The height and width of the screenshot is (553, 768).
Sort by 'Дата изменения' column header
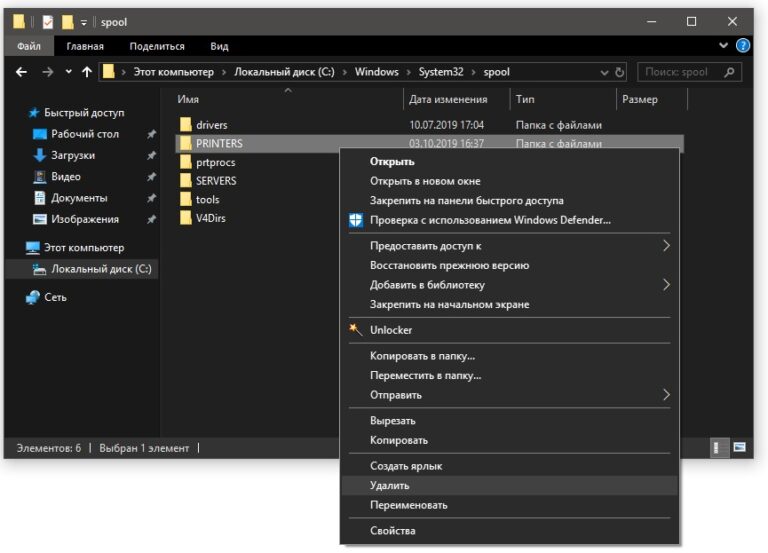(x=448, y=99)
